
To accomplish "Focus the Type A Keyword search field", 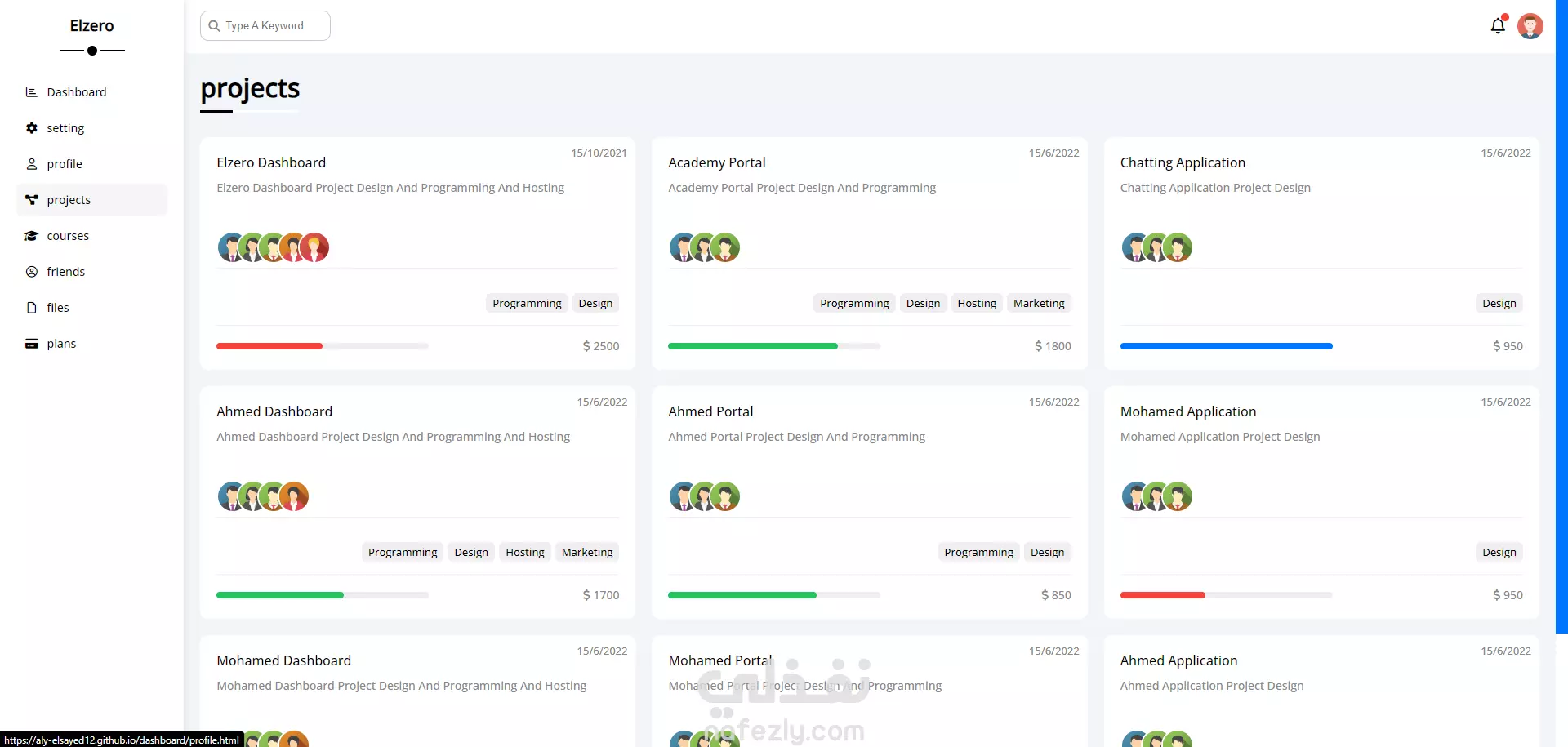I will click(265, 26).
